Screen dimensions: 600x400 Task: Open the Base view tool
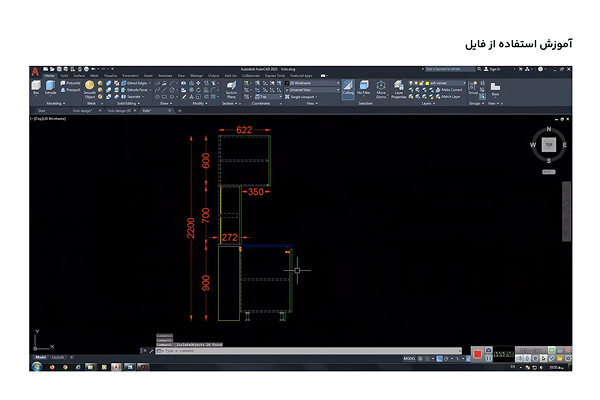click(x=495, y=88)
